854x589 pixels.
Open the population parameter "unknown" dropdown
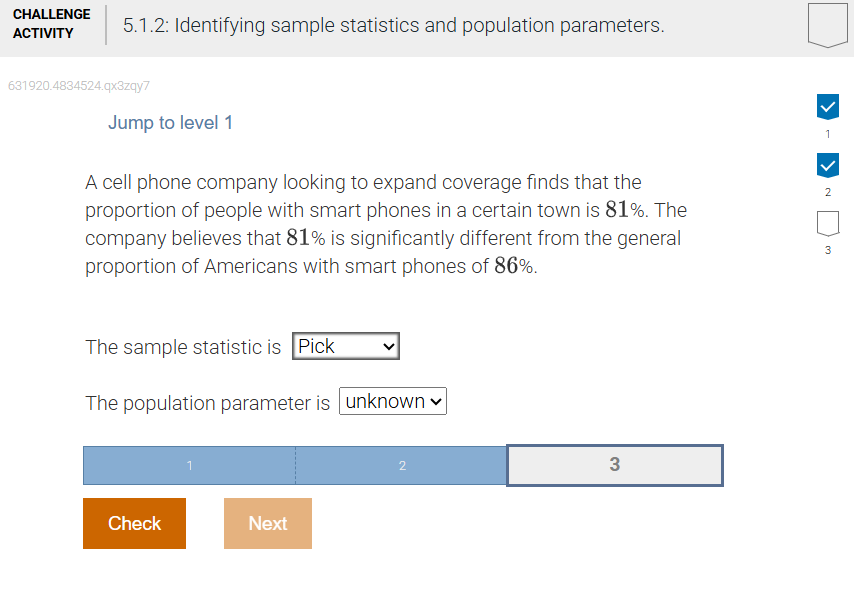pyautogui.click(x=392, y=401)
